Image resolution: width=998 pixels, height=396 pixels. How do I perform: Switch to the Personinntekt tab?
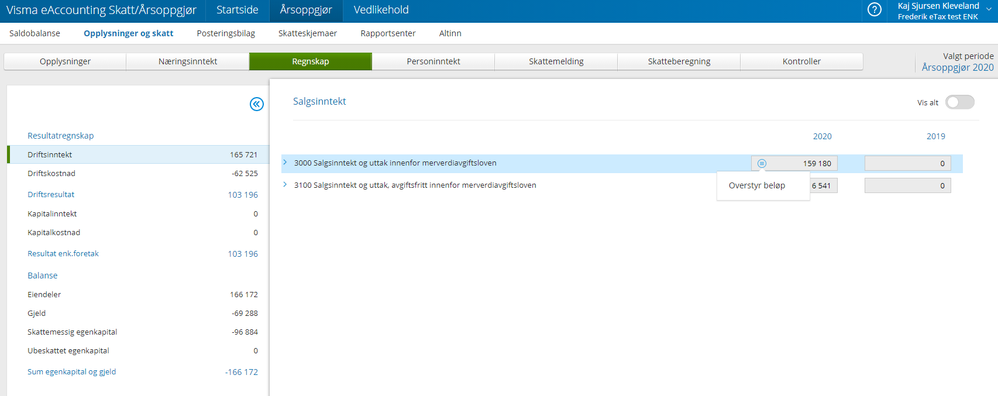point(433,62)
